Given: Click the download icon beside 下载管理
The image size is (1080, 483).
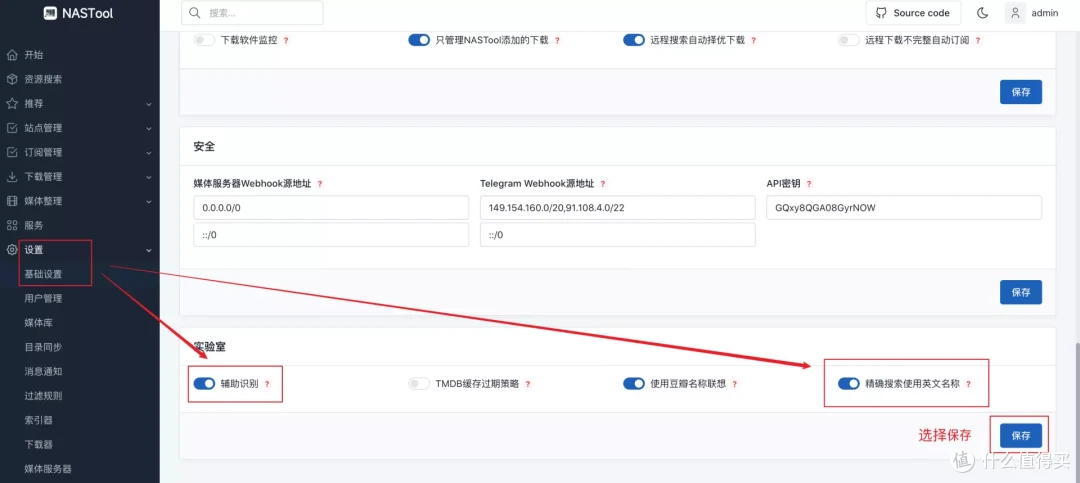Looking at the screenshot, I should [12, 177].
